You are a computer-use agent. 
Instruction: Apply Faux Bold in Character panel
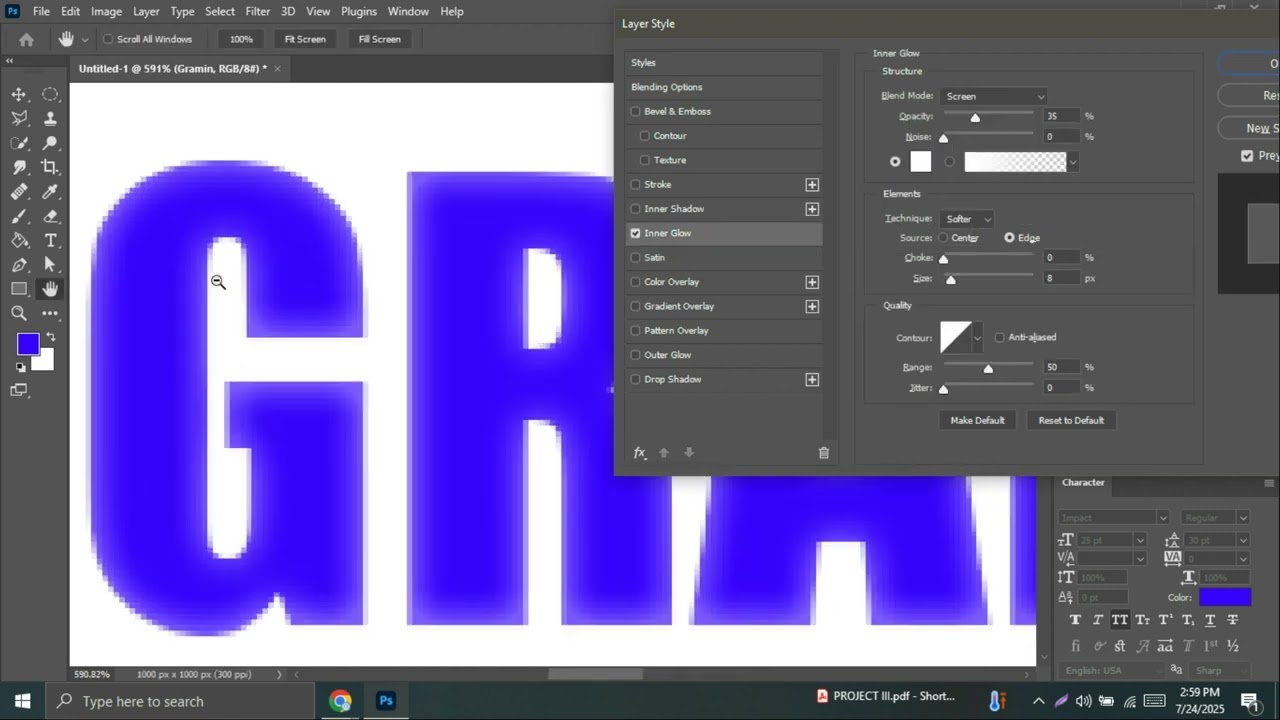1076,620
